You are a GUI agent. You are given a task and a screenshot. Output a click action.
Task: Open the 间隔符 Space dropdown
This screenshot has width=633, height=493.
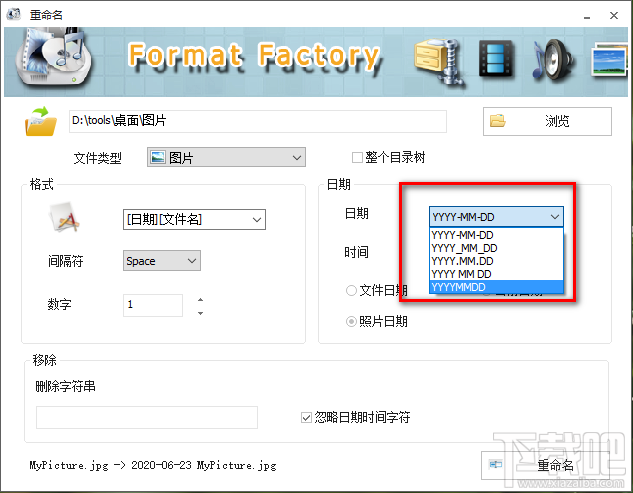pos(161,260)
